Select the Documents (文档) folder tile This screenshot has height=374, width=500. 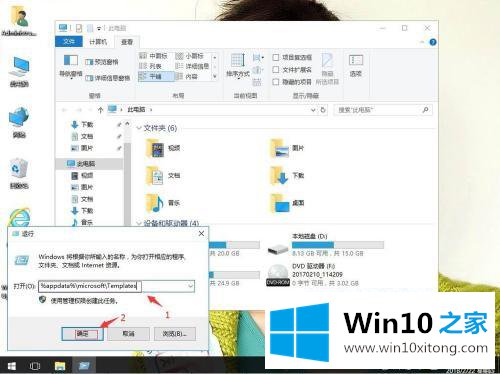[163, 176]
